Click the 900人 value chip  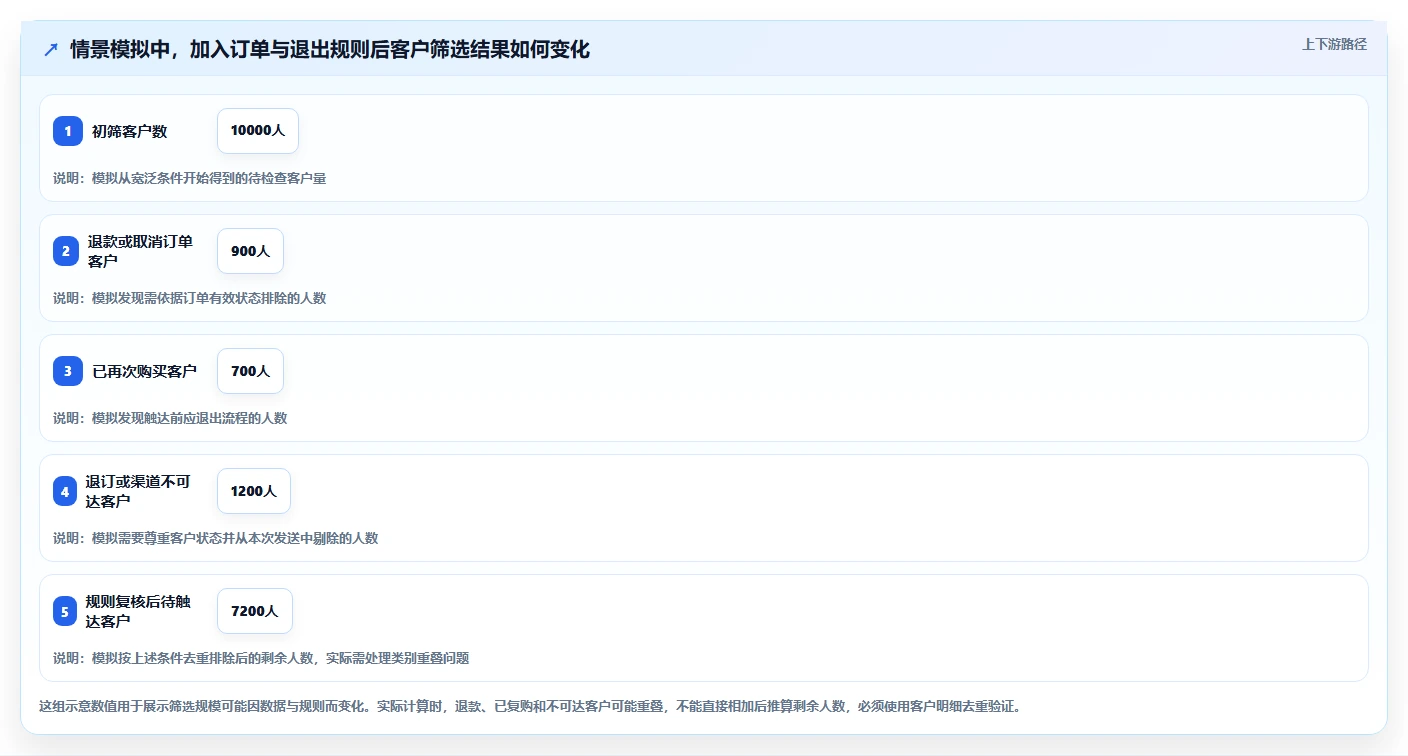point(250,251)
